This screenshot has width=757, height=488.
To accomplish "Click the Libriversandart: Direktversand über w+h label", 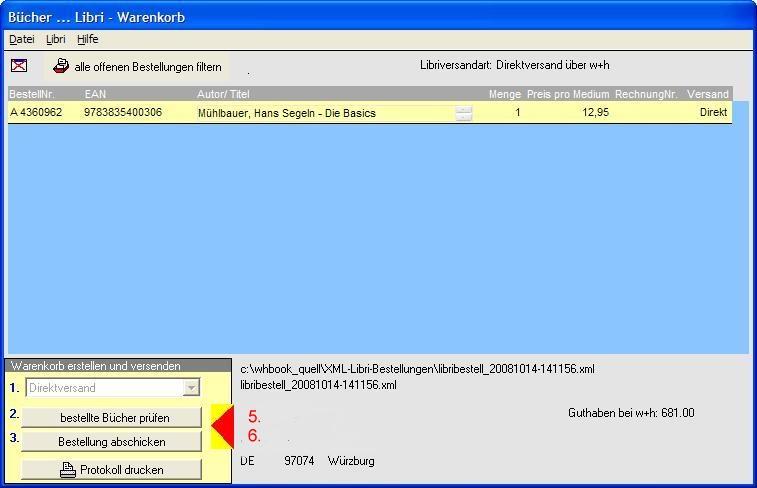I will click(515, 65).
